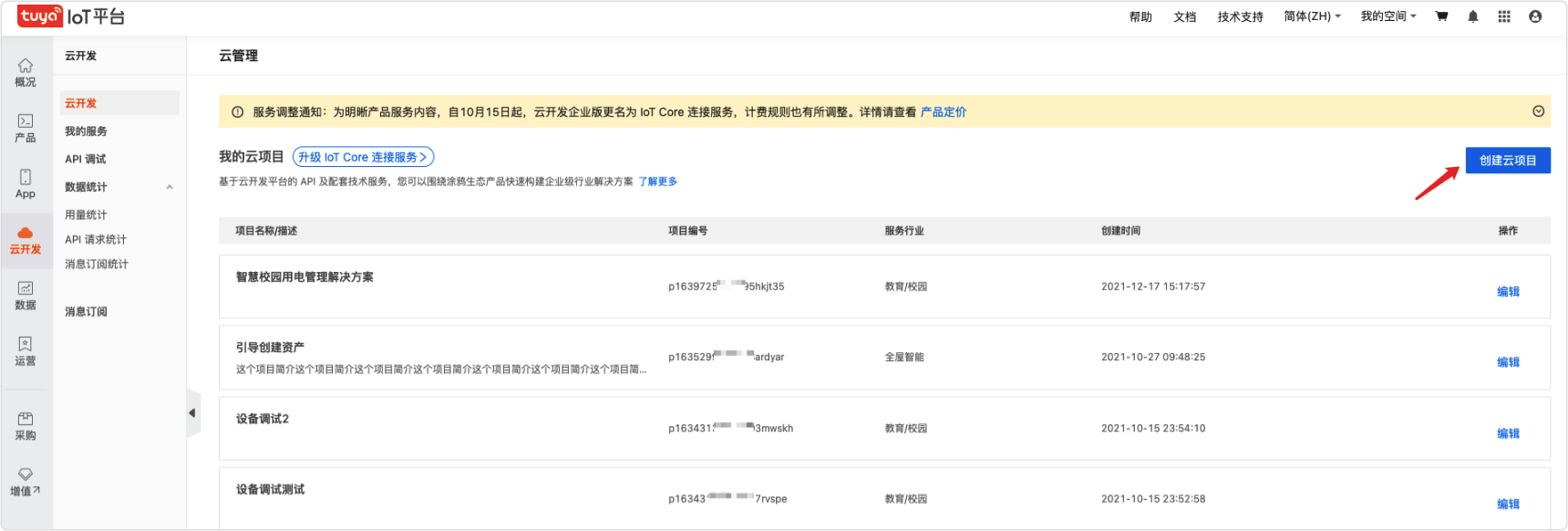Screen dimensions: 1568x531
Task: Open the 运营 sidebar section
Action: [x=26, y=351]
